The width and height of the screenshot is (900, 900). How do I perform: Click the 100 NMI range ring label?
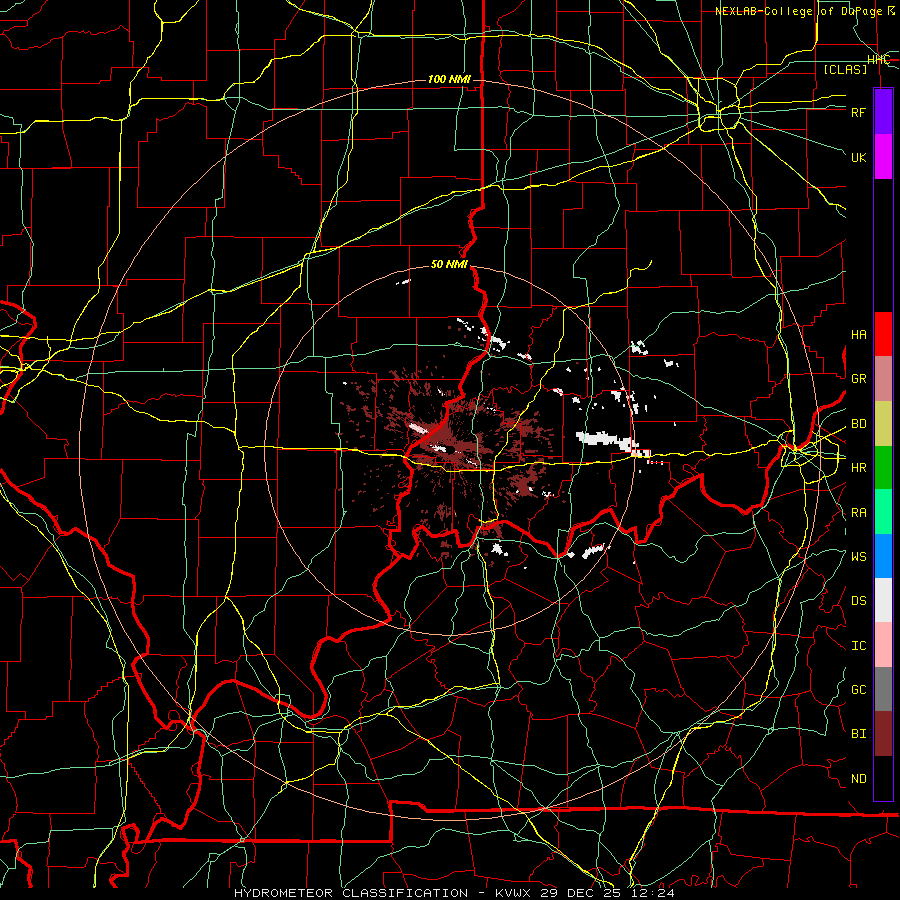449,79
